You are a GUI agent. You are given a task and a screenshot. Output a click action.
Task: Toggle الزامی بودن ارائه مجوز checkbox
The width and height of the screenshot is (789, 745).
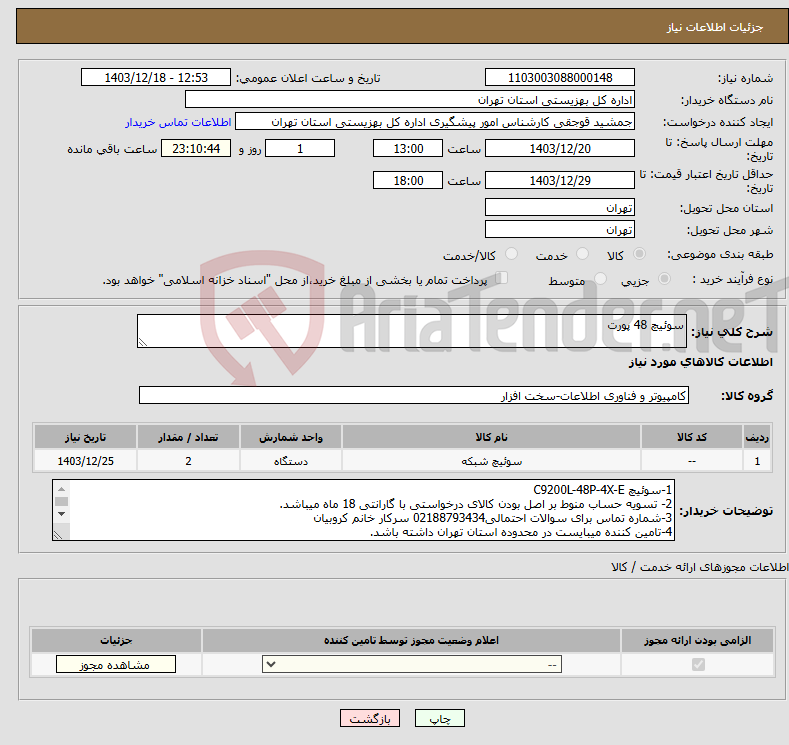[x=698, y=665]
